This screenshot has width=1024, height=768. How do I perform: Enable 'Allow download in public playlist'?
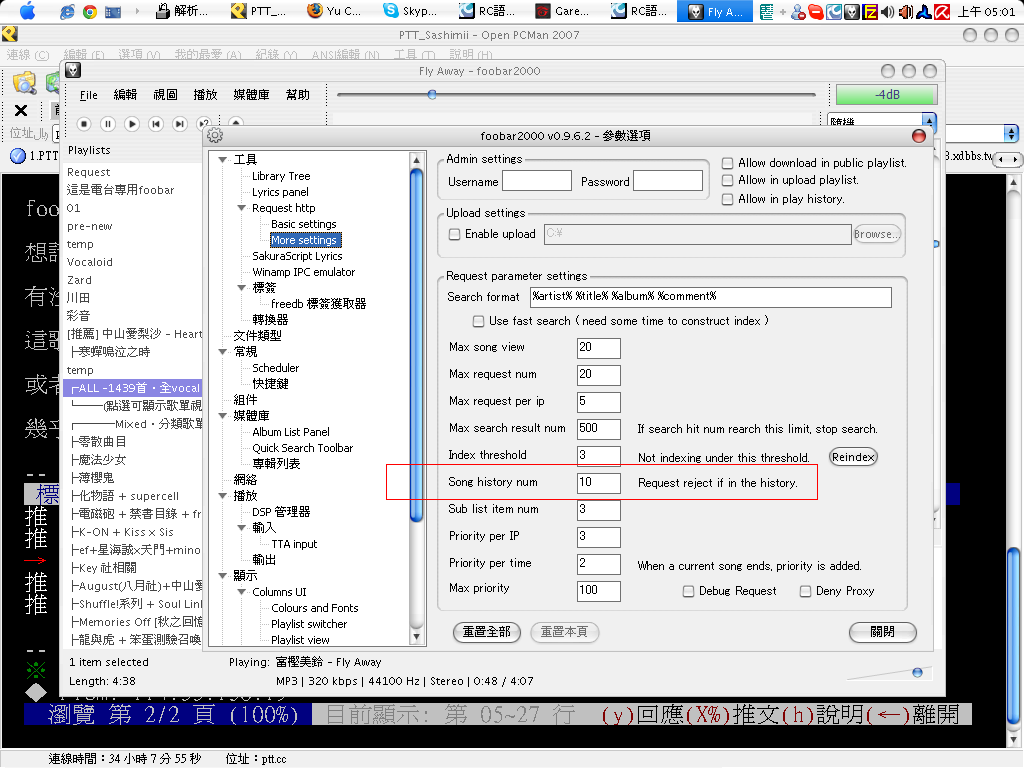pos(728,163)
